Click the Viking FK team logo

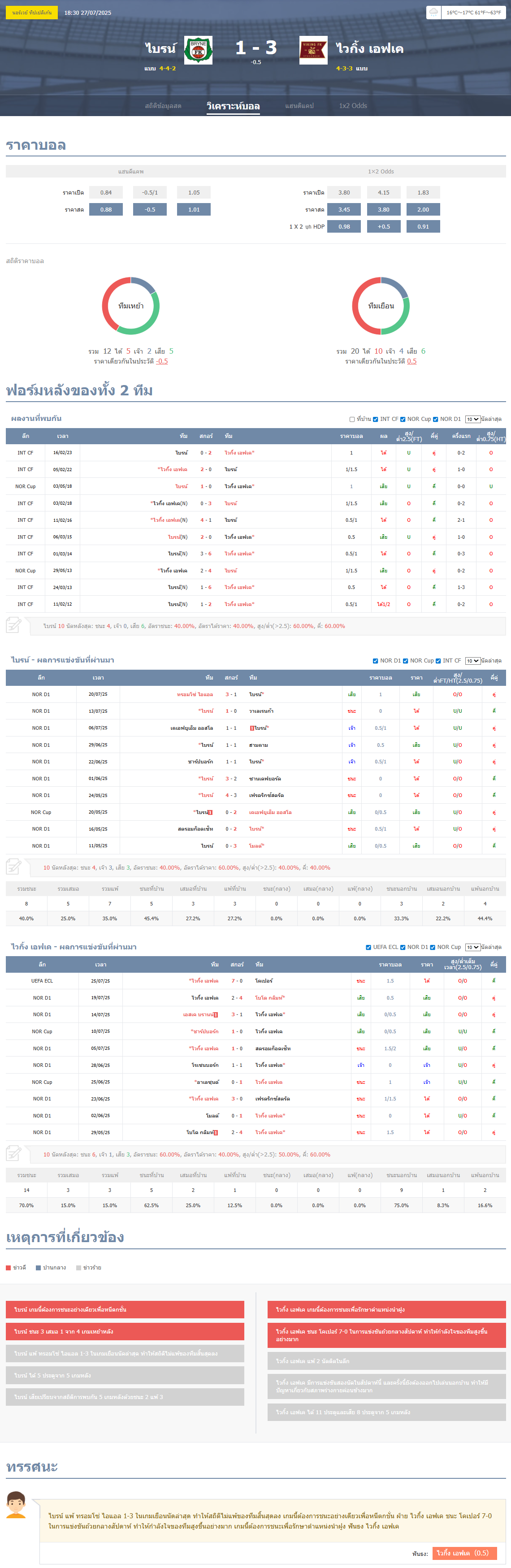click(x=313, y=51)
